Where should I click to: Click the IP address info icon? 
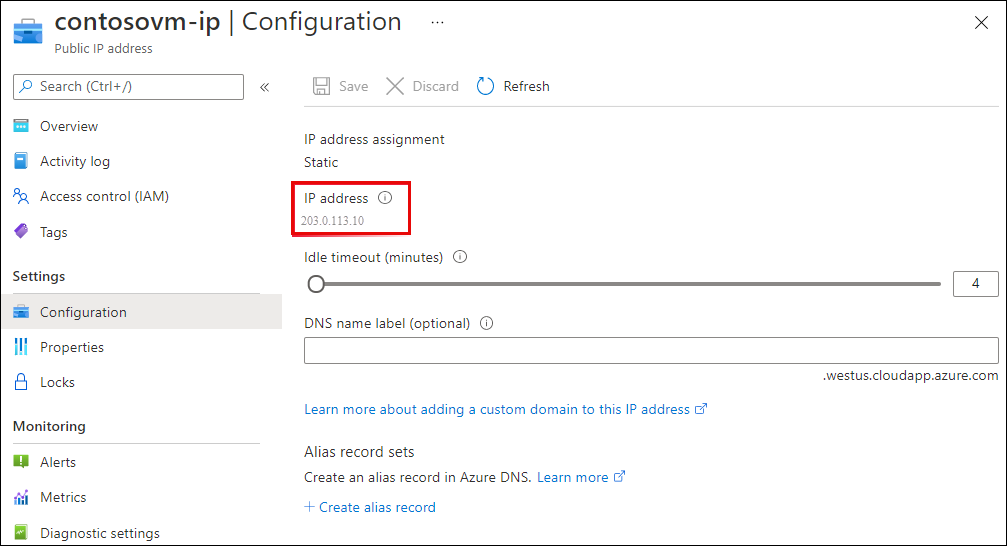(385, 198)
